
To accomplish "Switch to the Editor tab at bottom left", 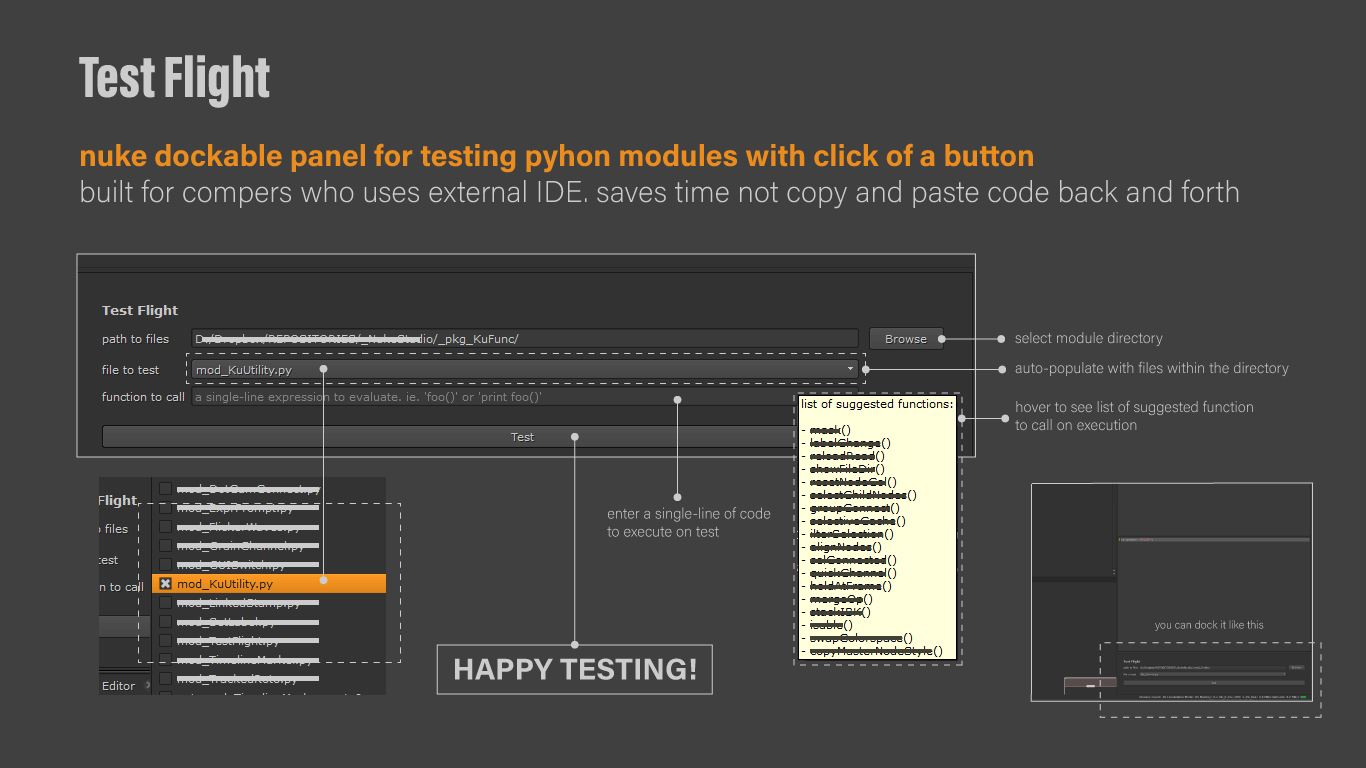I will point(118,686).
